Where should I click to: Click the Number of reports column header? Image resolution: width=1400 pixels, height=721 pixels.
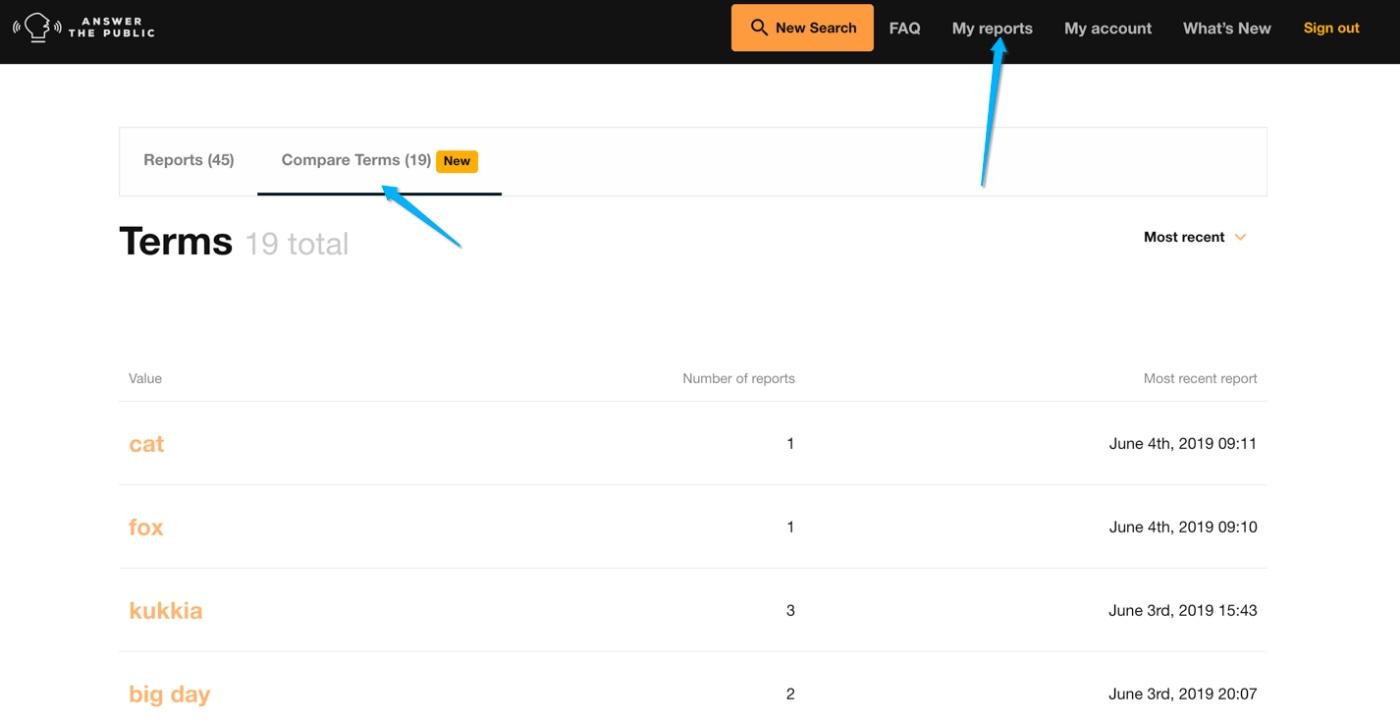738,378
